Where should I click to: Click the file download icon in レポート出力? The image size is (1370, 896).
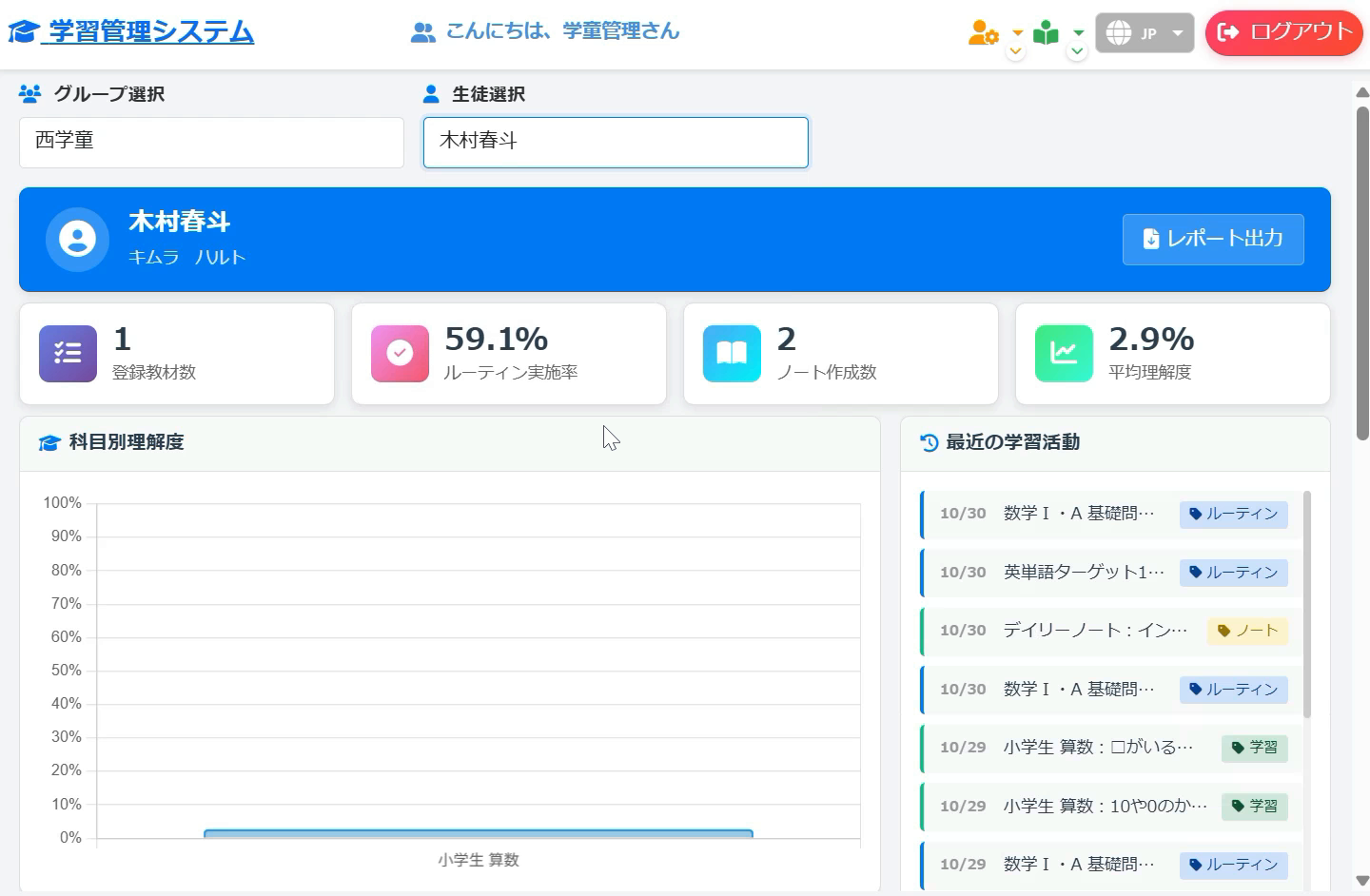pyautogui.click(x=1150, y=239)
